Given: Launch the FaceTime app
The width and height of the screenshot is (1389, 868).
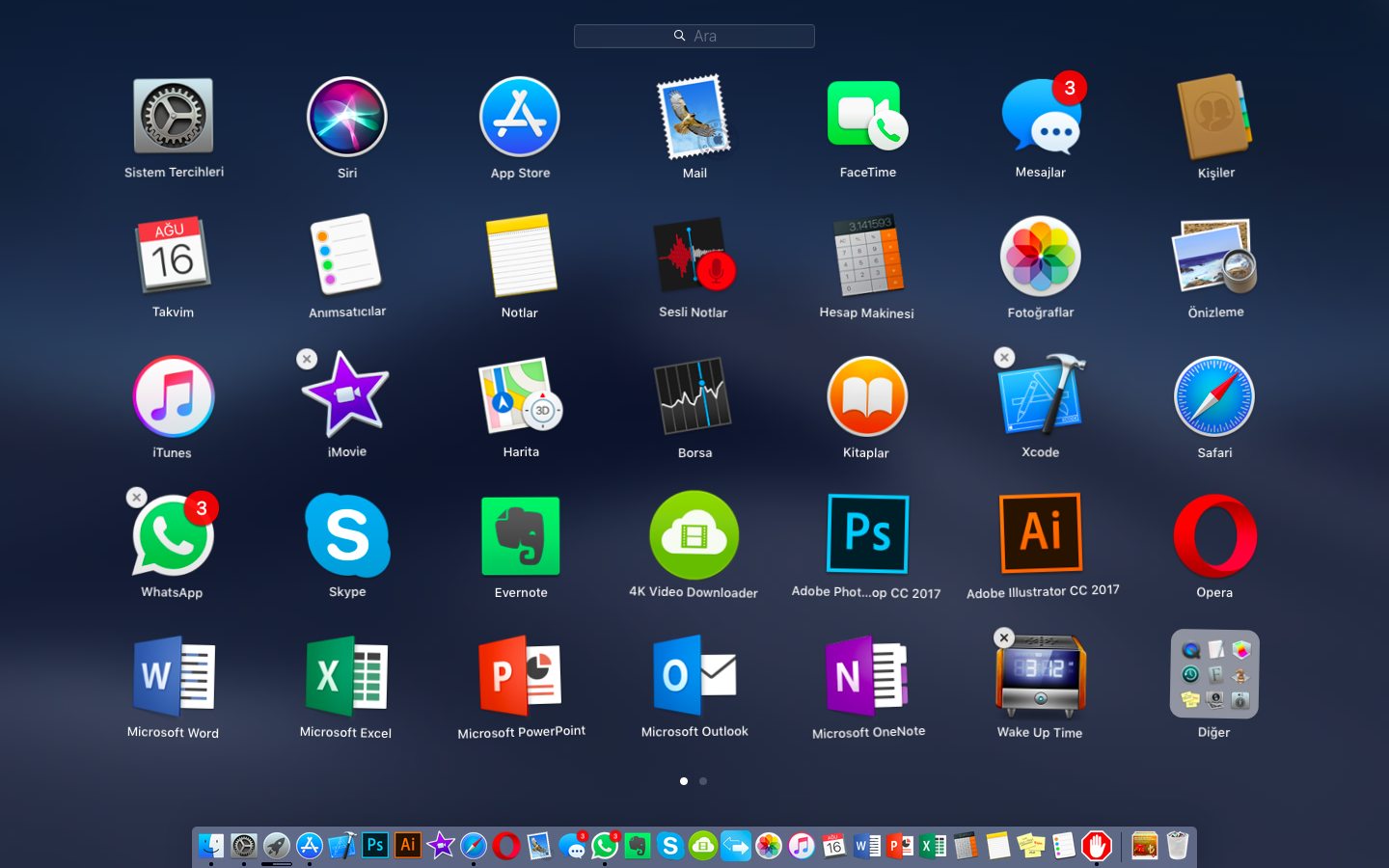Looking at the screenshot, I should [867, 118].
